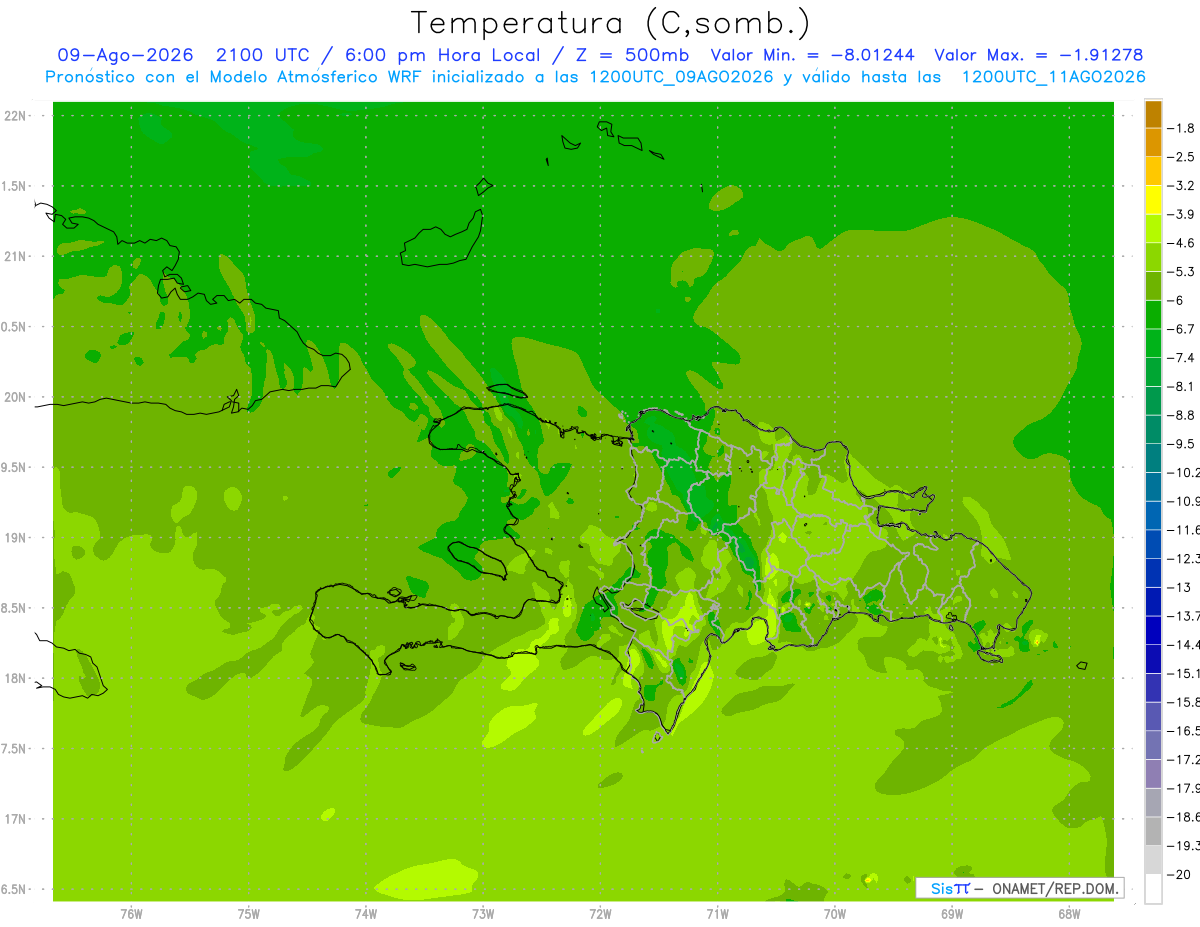Pick the dark orange swatch above -1.8
The width and height of the screenshot is (1200, 927).
tap(1153, 114)
